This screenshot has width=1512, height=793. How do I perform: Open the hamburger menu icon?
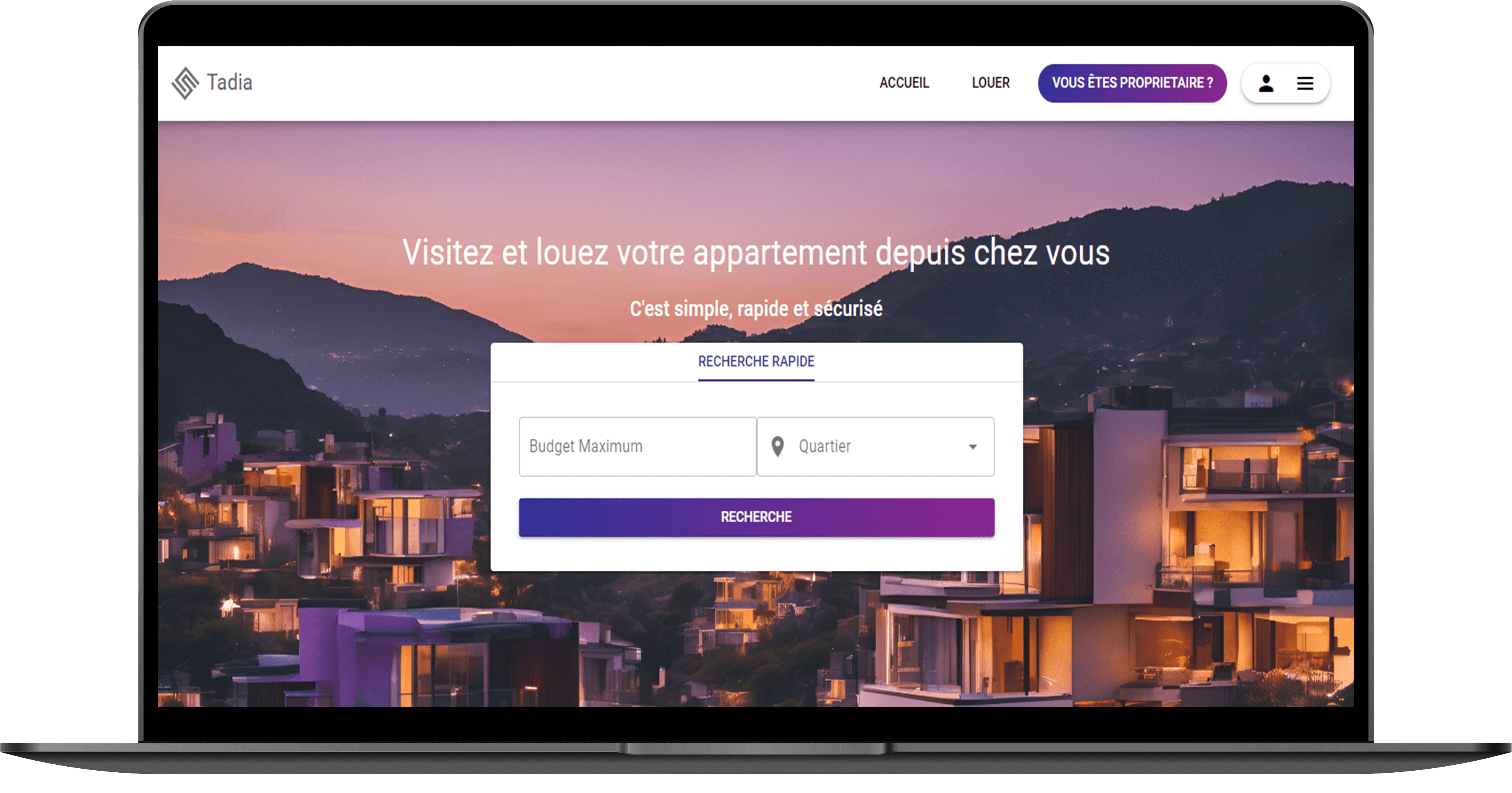point(1305,83)
